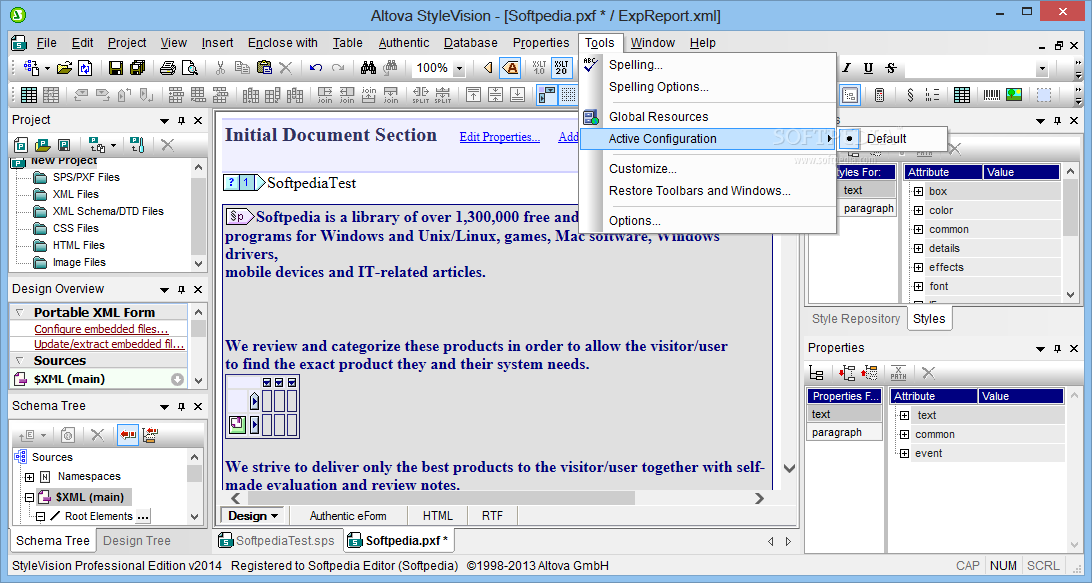This screenshot has width=1092, height=583.
Task: Select the Image Files folder
Action: (x=79, y=263)
